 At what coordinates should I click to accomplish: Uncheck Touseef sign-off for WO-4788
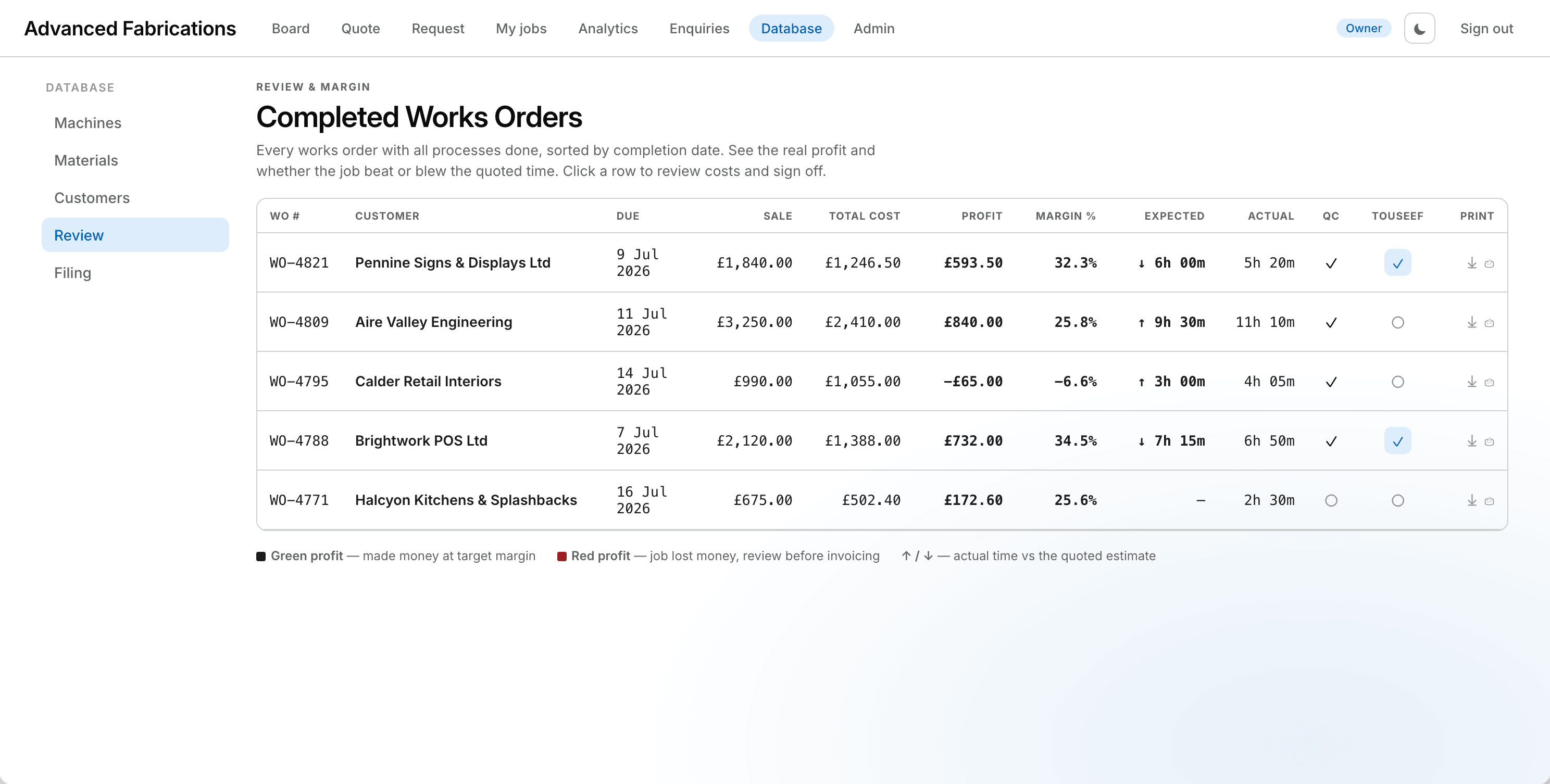[x=1397, y=441]
